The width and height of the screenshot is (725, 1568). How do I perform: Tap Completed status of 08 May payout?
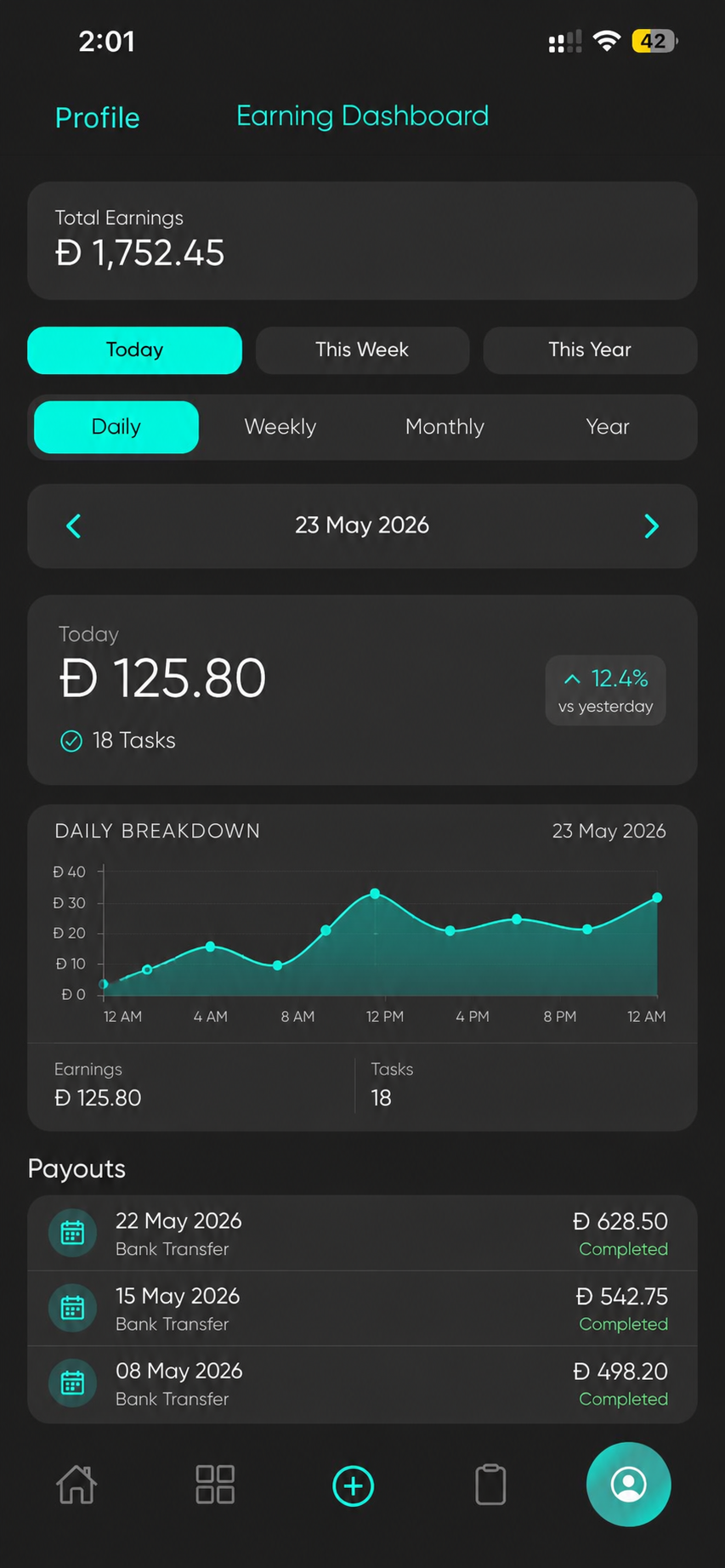pos(623,1399)
